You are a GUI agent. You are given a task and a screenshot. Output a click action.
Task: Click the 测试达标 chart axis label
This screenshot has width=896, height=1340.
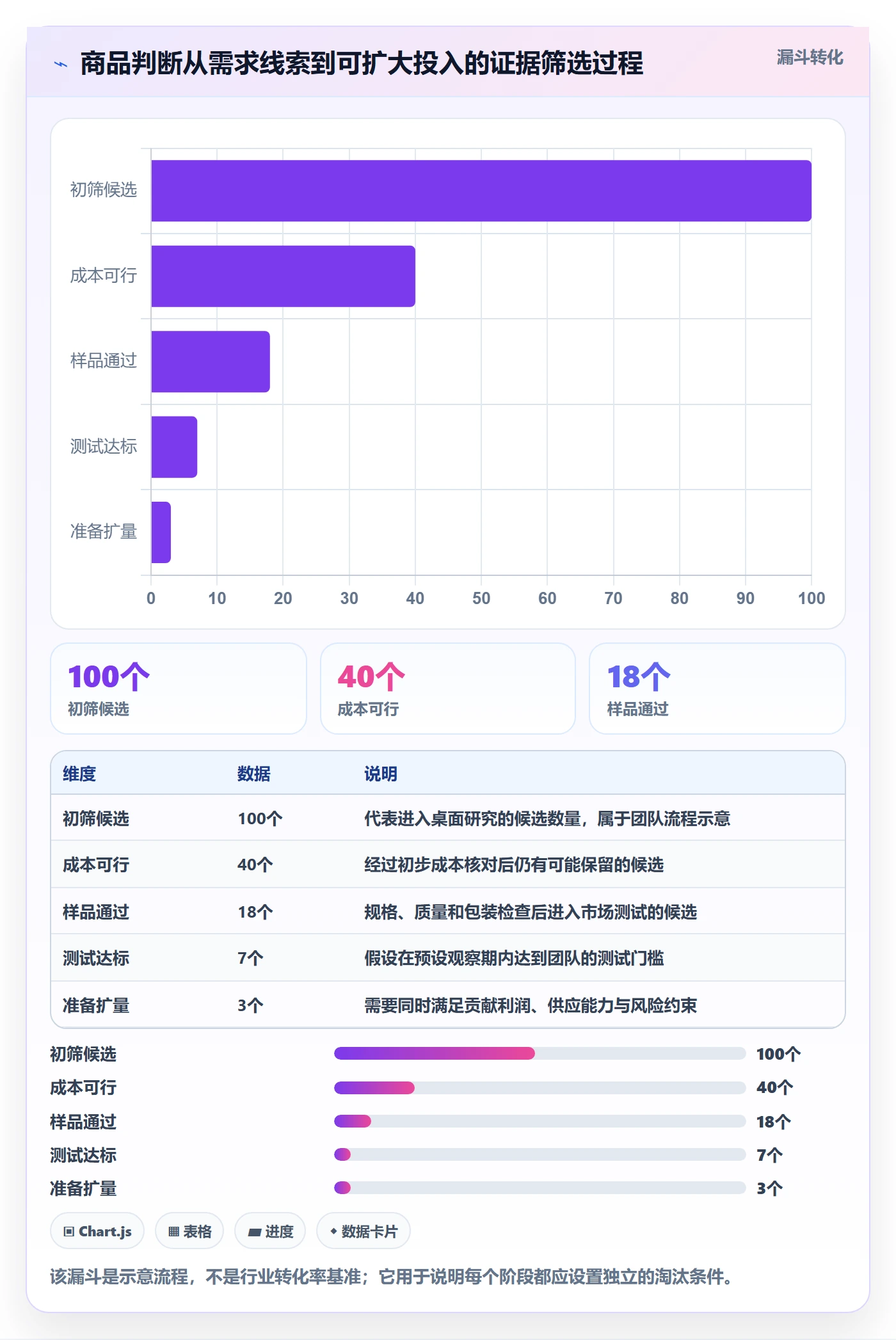[104, 447]
